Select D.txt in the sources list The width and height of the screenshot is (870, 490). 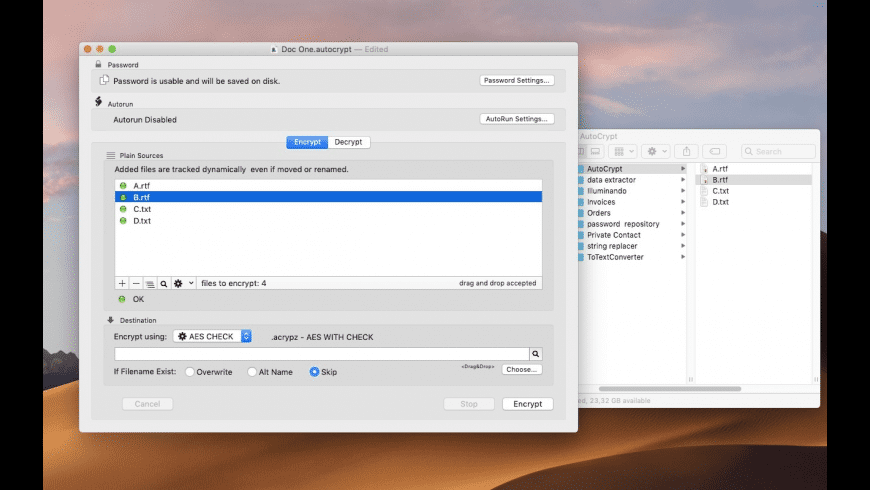[x=328, y=220]
